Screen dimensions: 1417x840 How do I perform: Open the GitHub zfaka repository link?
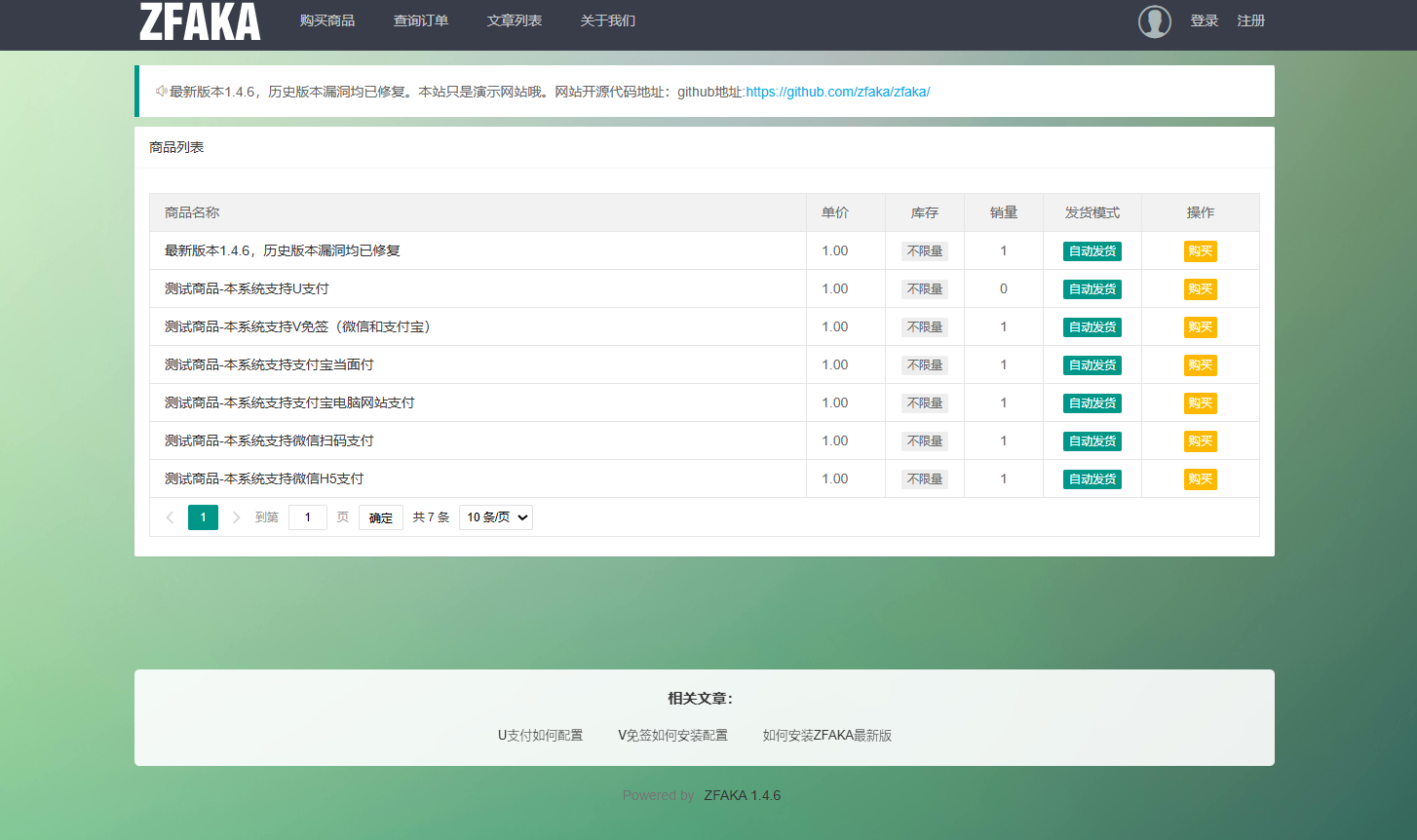pyautogui.click(x=838, y=92)
